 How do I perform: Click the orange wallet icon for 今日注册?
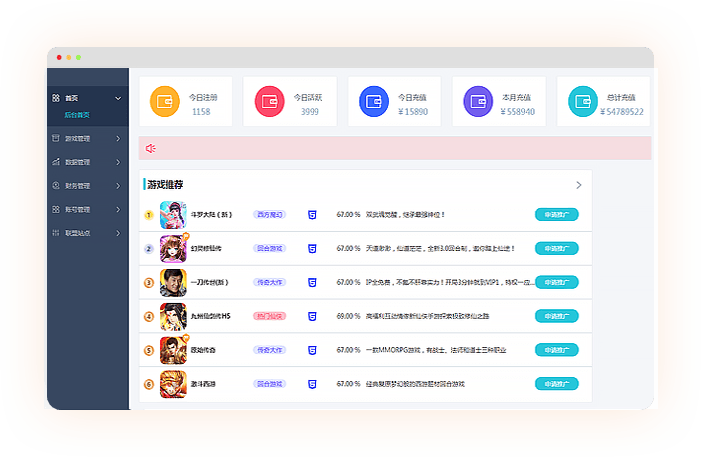point(165,102)
